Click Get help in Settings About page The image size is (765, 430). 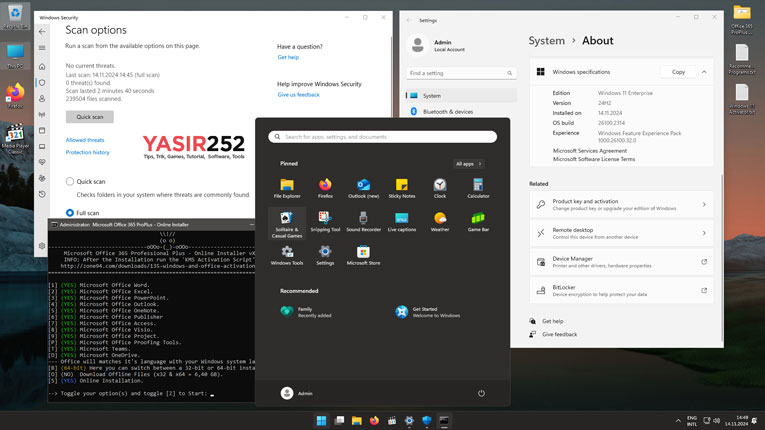[552, 321]
